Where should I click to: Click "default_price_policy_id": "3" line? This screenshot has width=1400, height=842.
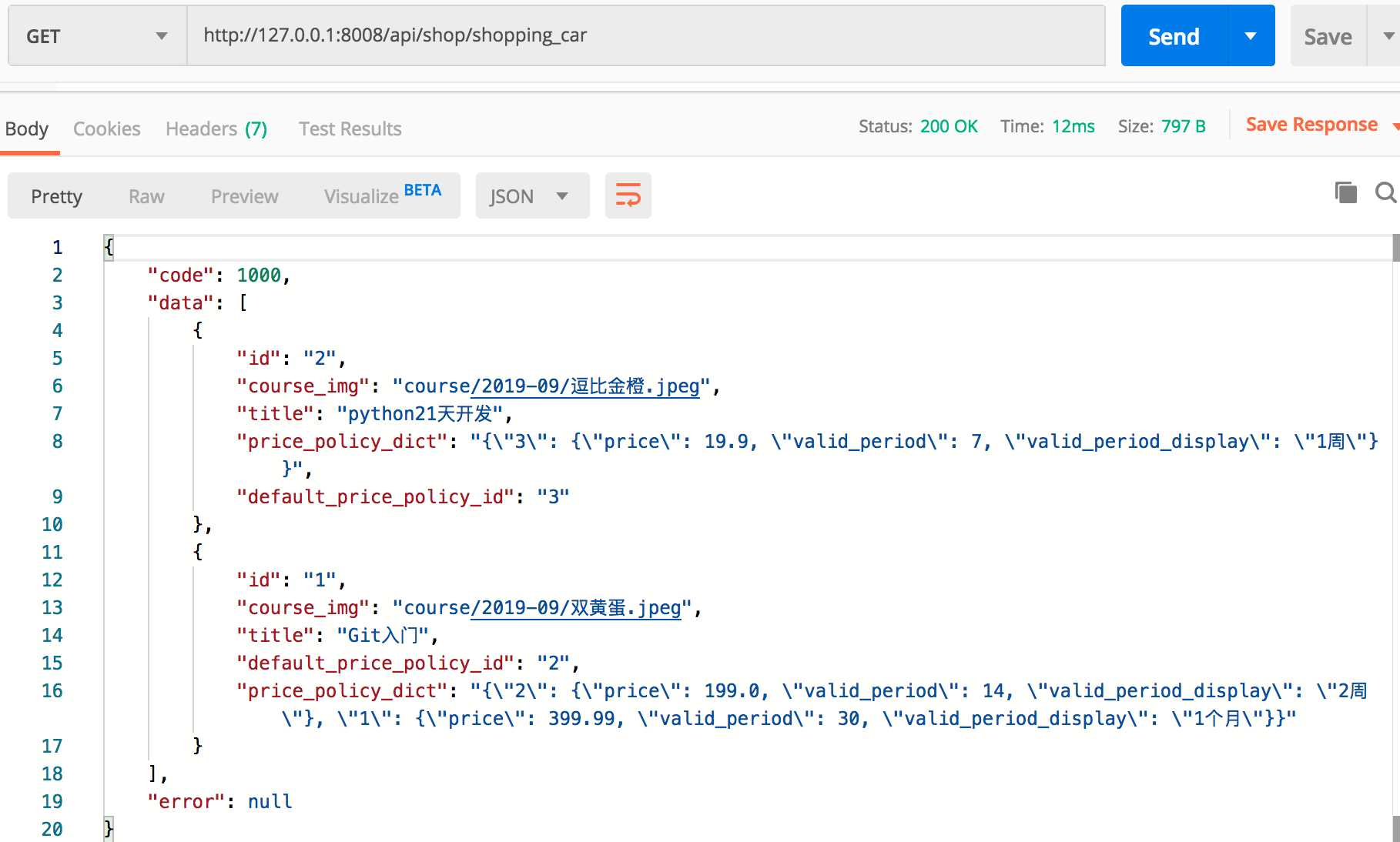[x=403, y=496]
